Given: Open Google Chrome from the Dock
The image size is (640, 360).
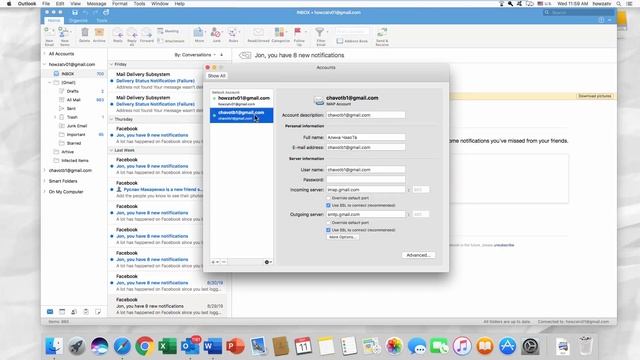Looking at the screenshot, I should coord(144,346).
